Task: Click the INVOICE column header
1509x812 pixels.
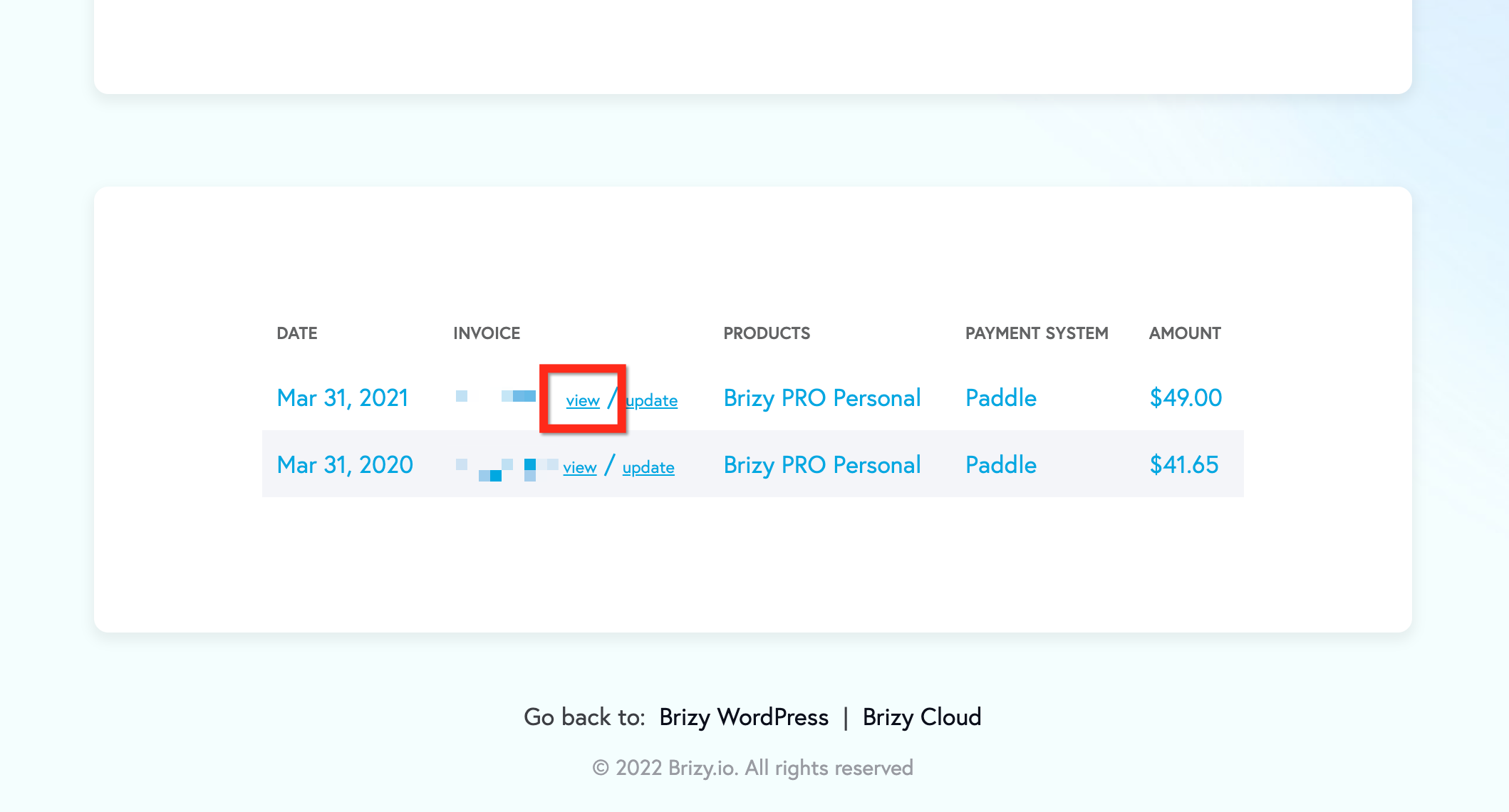Action: coord(487,333)
